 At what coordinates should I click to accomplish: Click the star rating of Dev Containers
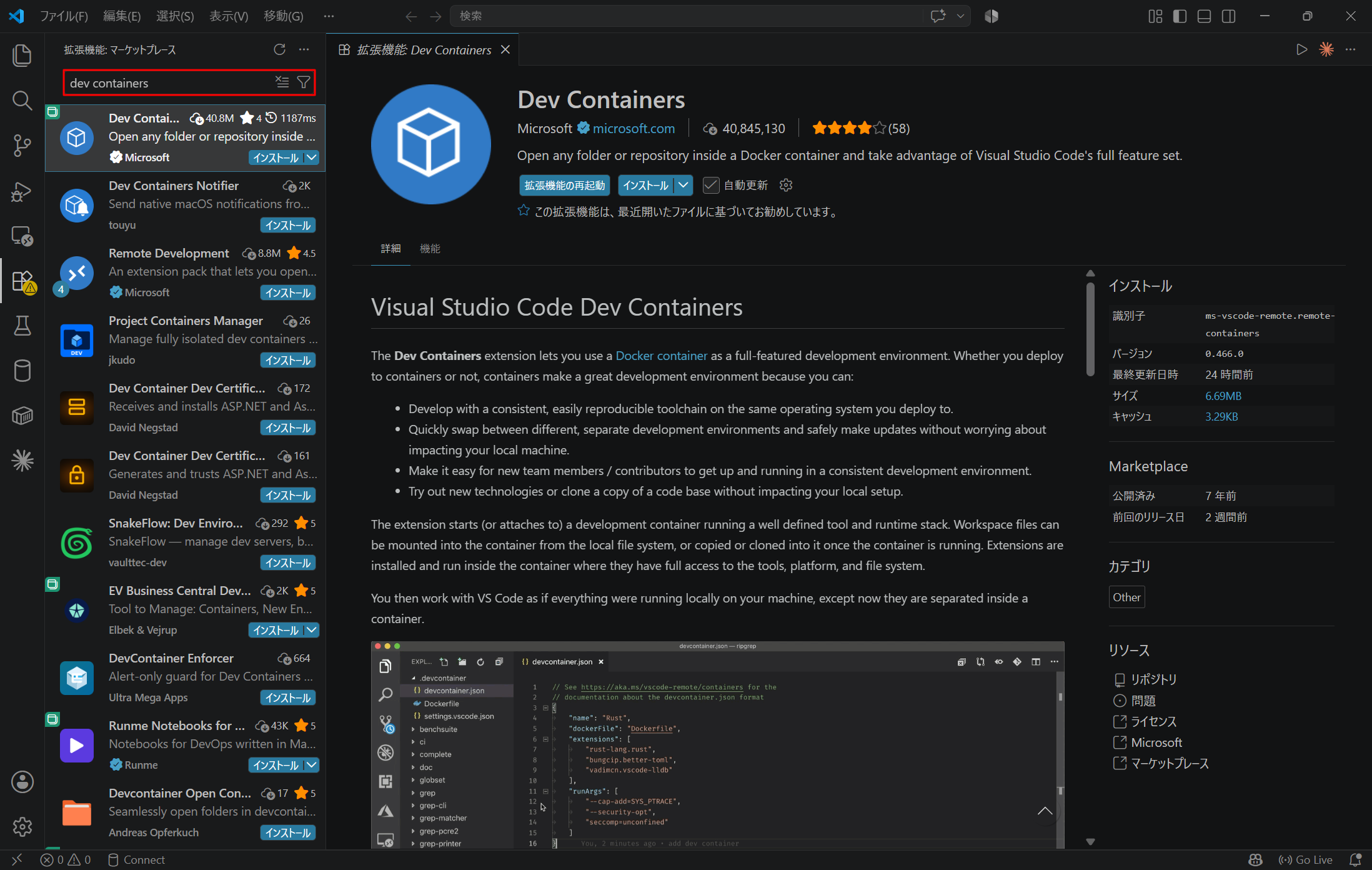click(x=860, y=129)
